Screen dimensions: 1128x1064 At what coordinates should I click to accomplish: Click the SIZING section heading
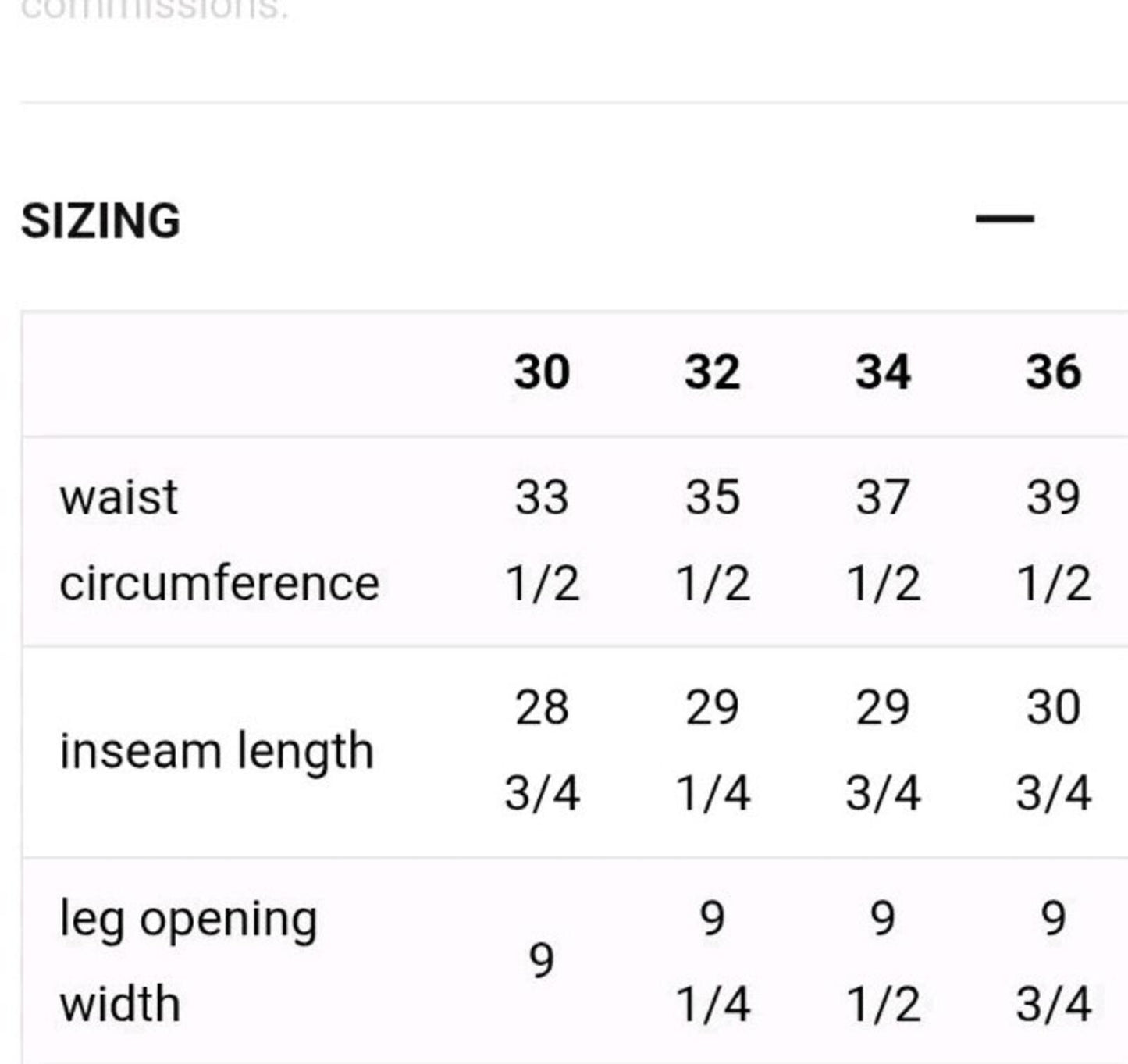tap(101, 220)
